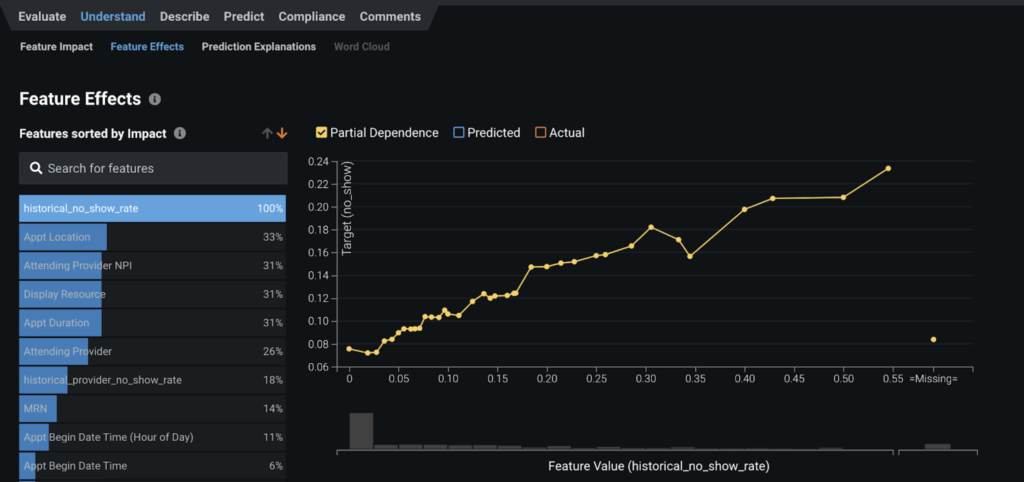Screen dimensions: 1024x482
Task: Sort features descending with orange down arrow
Action: [x=281, y=133]
